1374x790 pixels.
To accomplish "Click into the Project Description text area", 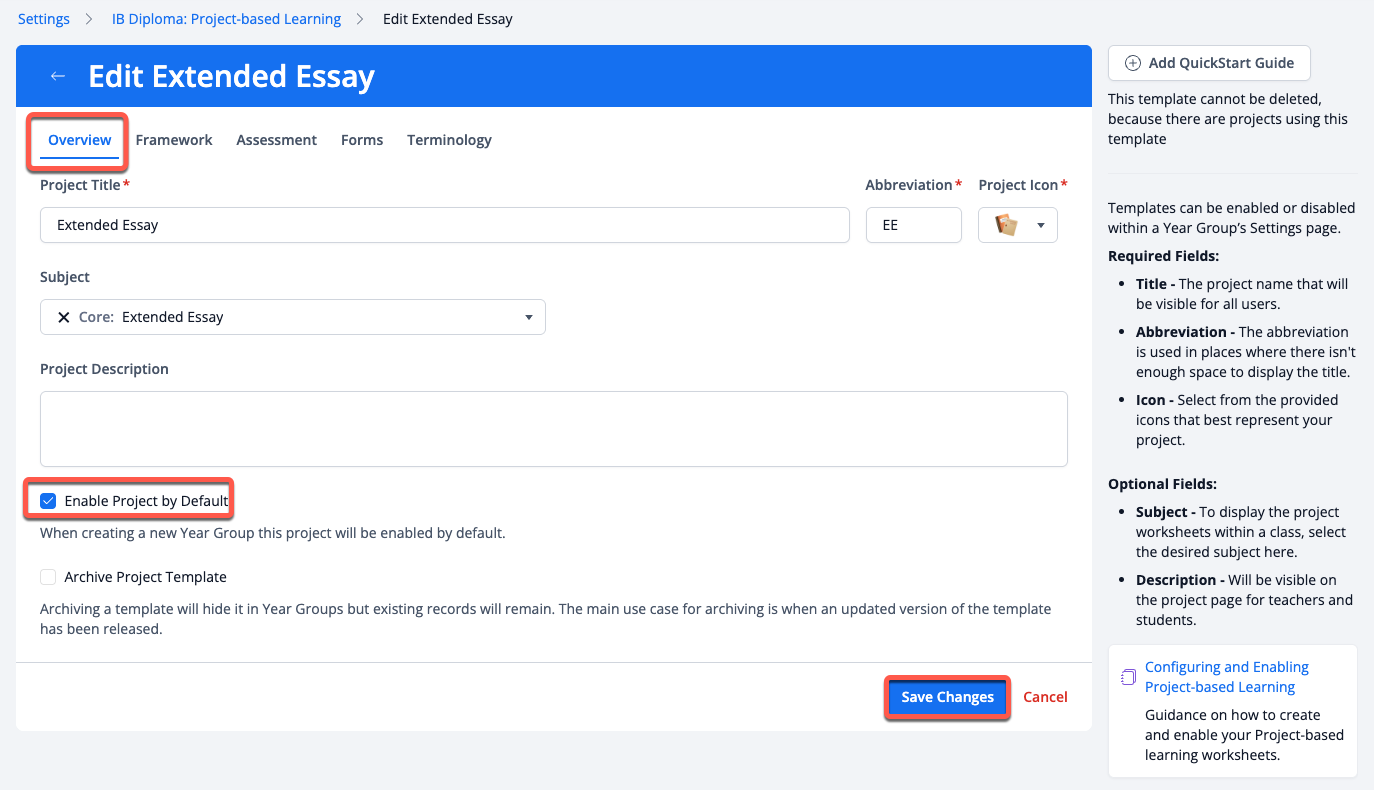I will [x=553, y=428].
